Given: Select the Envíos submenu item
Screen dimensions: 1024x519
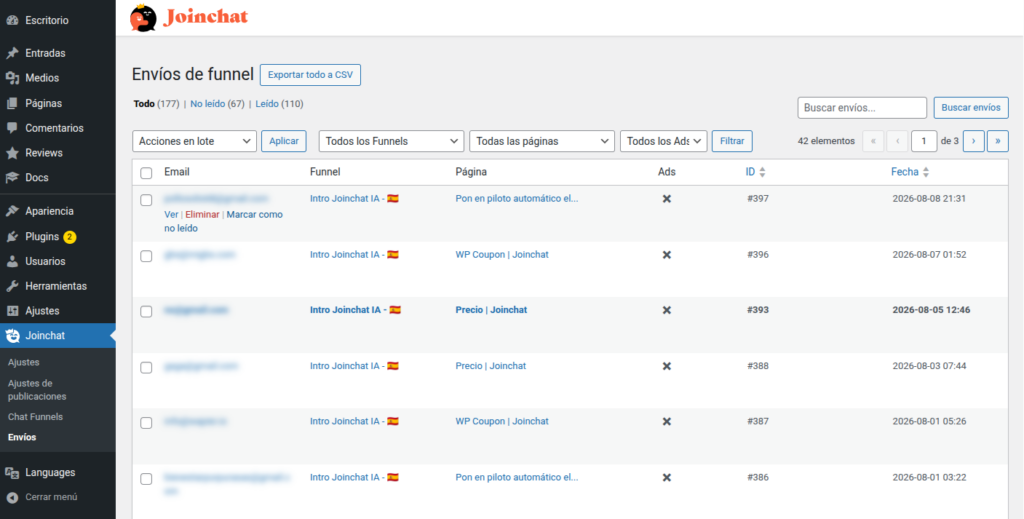Looking at the screenshot, I should point(22,437).
